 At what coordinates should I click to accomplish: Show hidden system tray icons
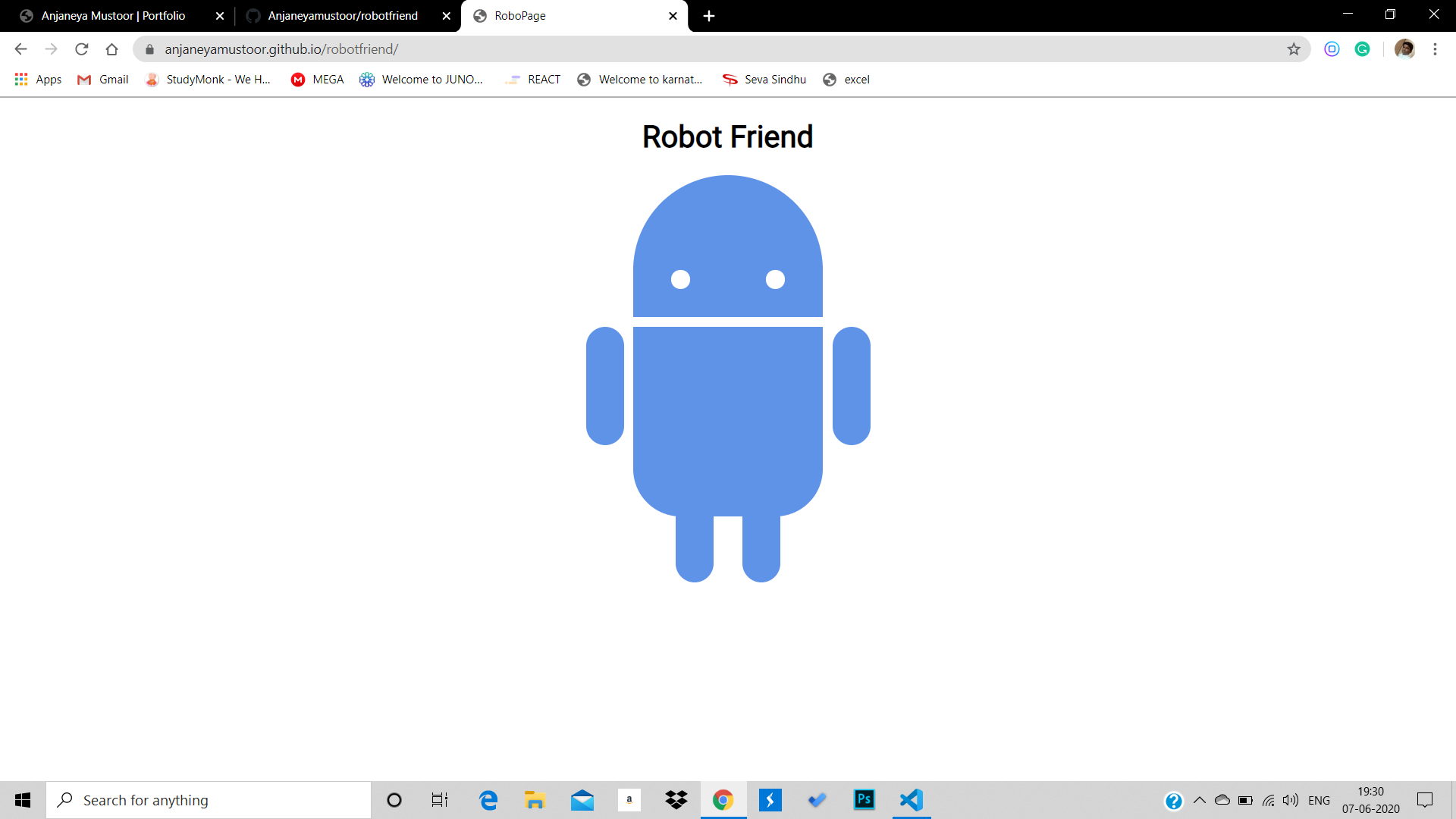point(1200,800)
